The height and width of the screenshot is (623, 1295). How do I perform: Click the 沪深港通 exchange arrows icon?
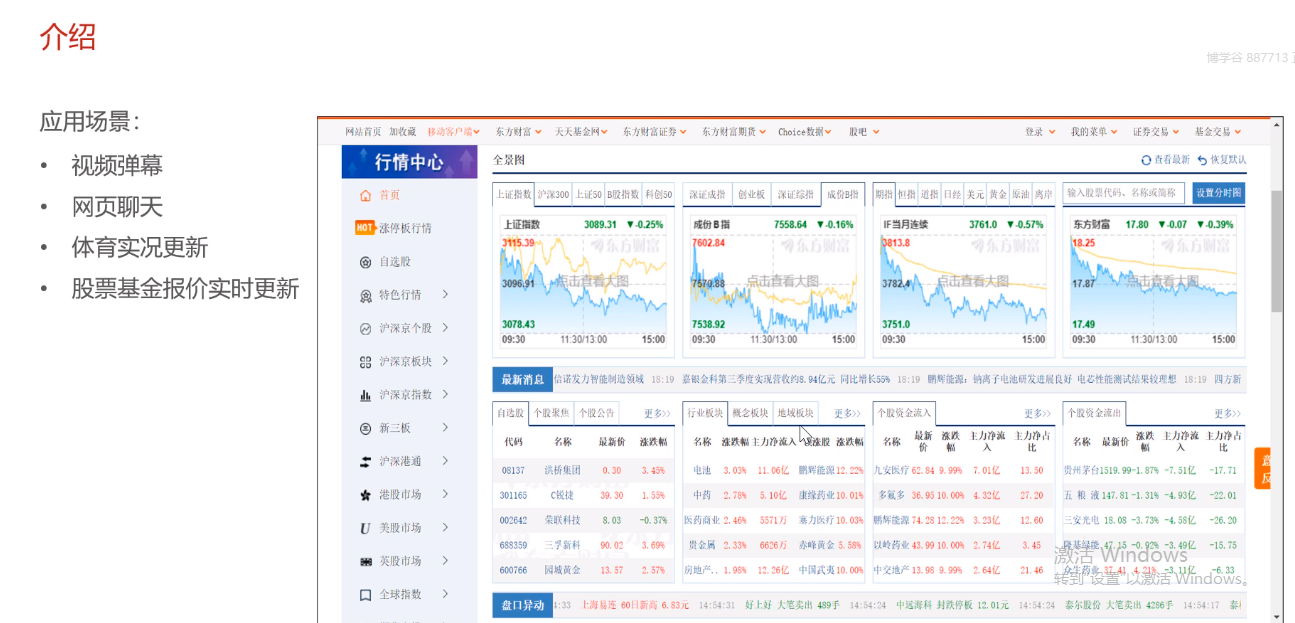tap(365, 461)
